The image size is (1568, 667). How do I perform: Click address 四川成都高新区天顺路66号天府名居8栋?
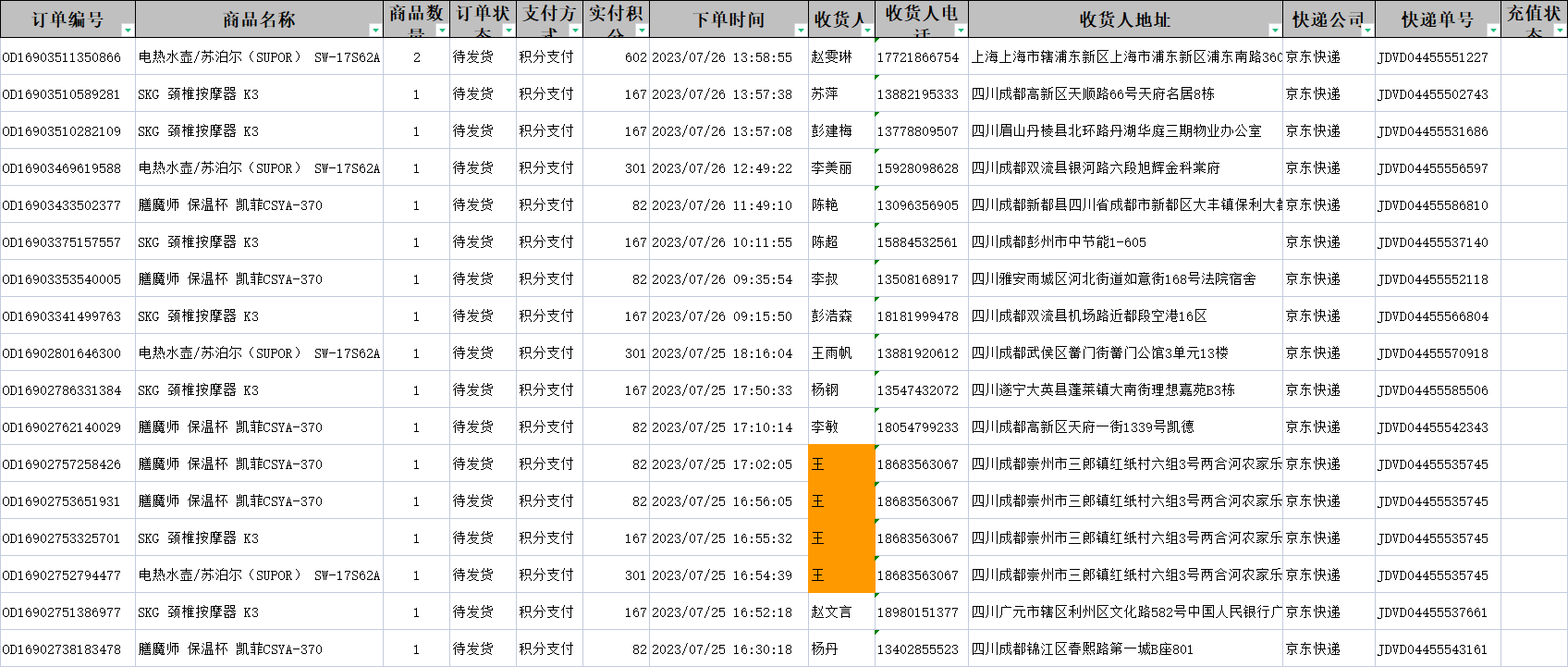pyautogui.click(x=1093, y=94)
